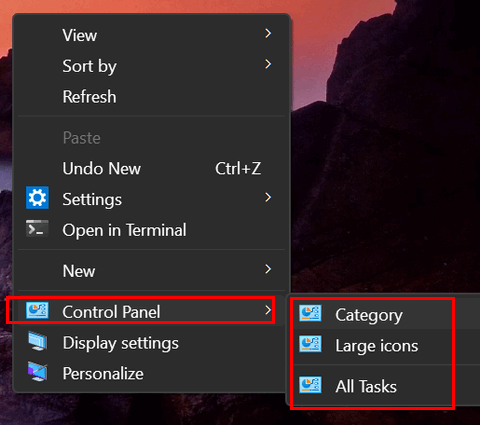Expand the View submenu arrow

click(268, 33)
